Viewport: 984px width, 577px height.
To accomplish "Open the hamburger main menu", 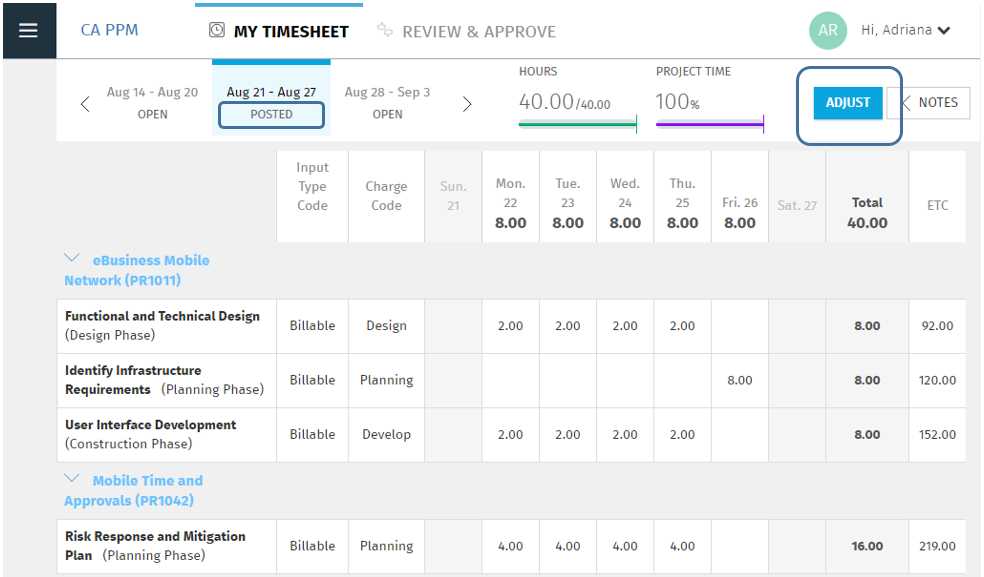I will tap(28, 30).
